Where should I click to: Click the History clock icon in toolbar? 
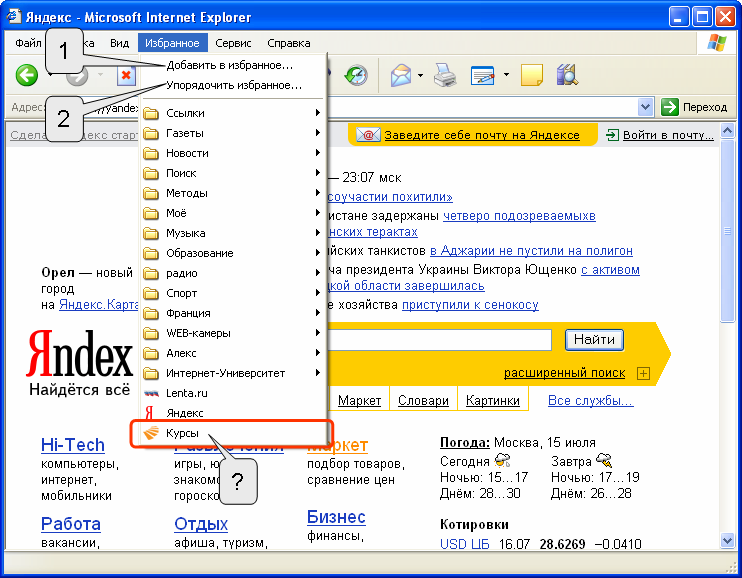click(356, 75)
